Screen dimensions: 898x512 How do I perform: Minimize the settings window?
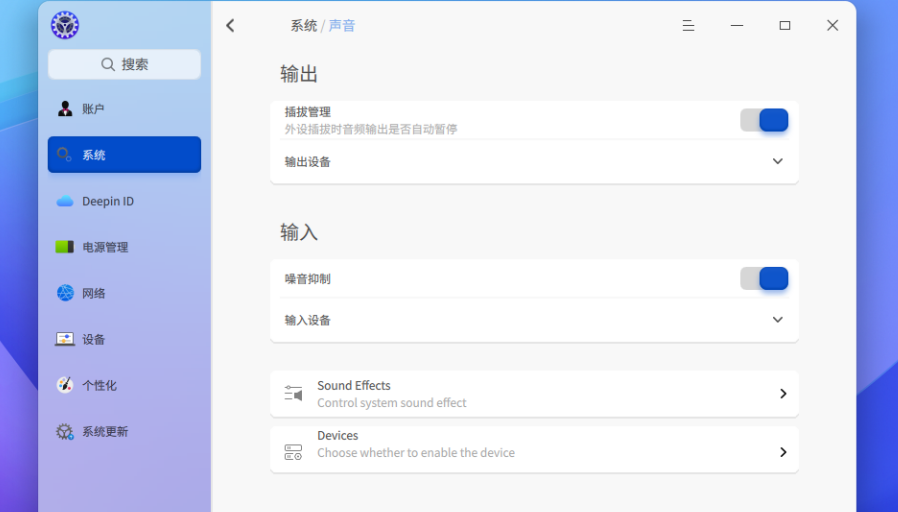[736, 25]
